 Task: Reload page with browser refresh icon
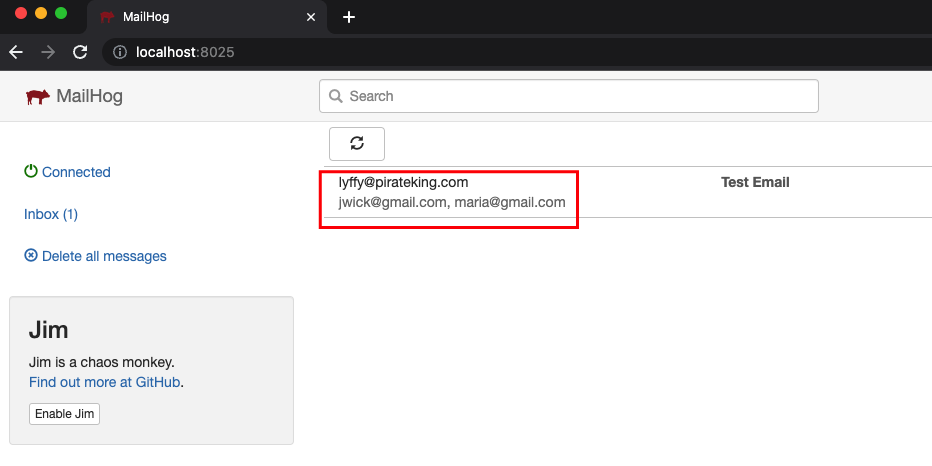tap(80, 52)
